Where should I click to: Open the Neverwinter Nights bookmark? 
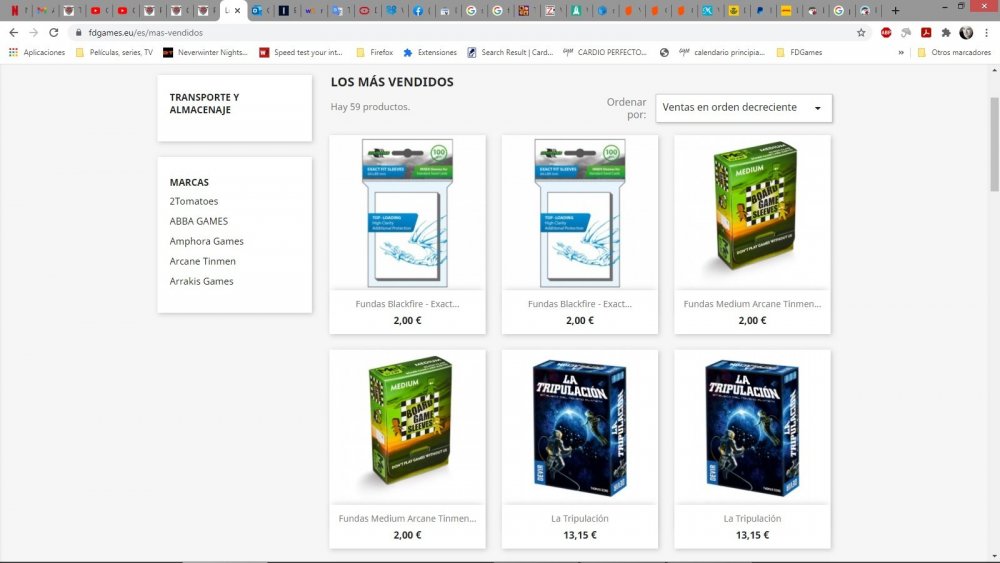point(205,52)
